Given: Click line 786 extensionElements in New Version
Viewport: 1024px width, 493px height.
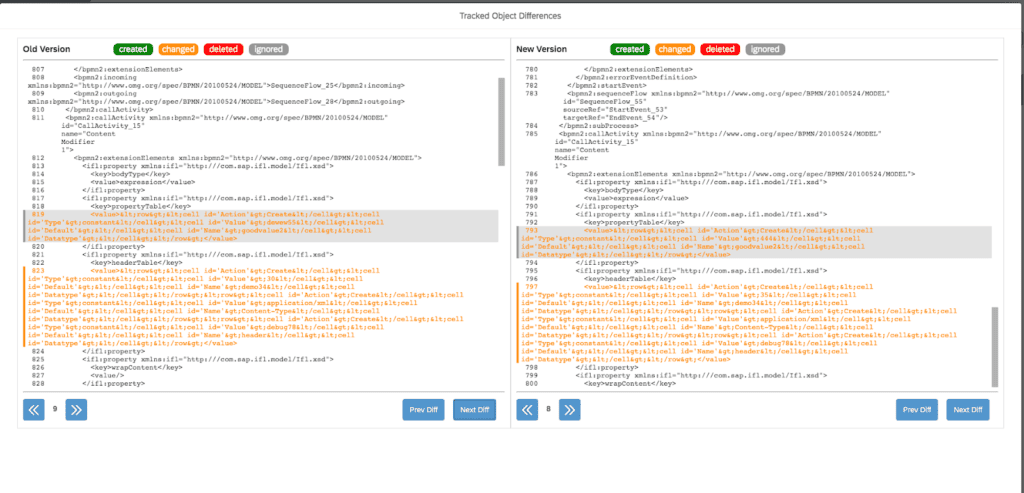Looking at the screenshot, I should (x=741, y=174).
